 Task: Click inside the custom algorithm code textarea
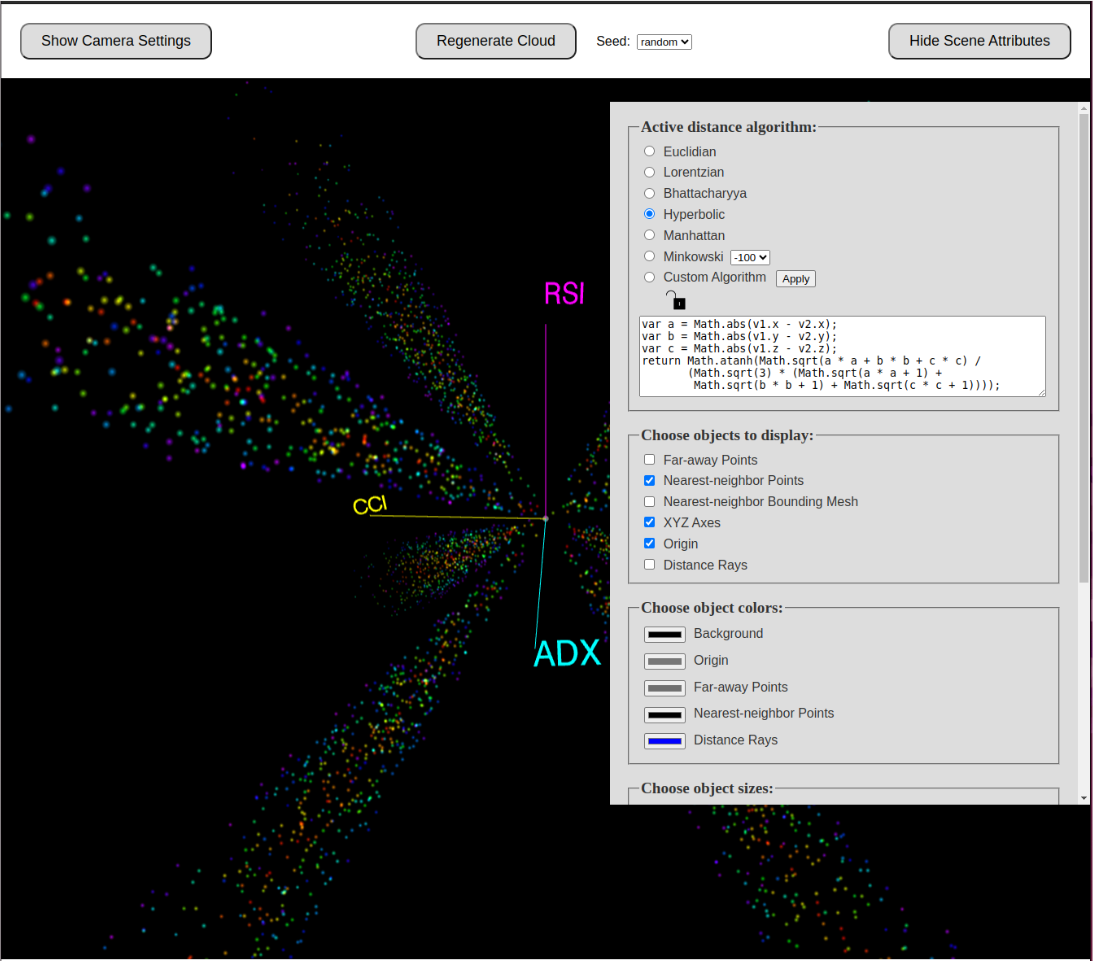(x=842, y=356)
